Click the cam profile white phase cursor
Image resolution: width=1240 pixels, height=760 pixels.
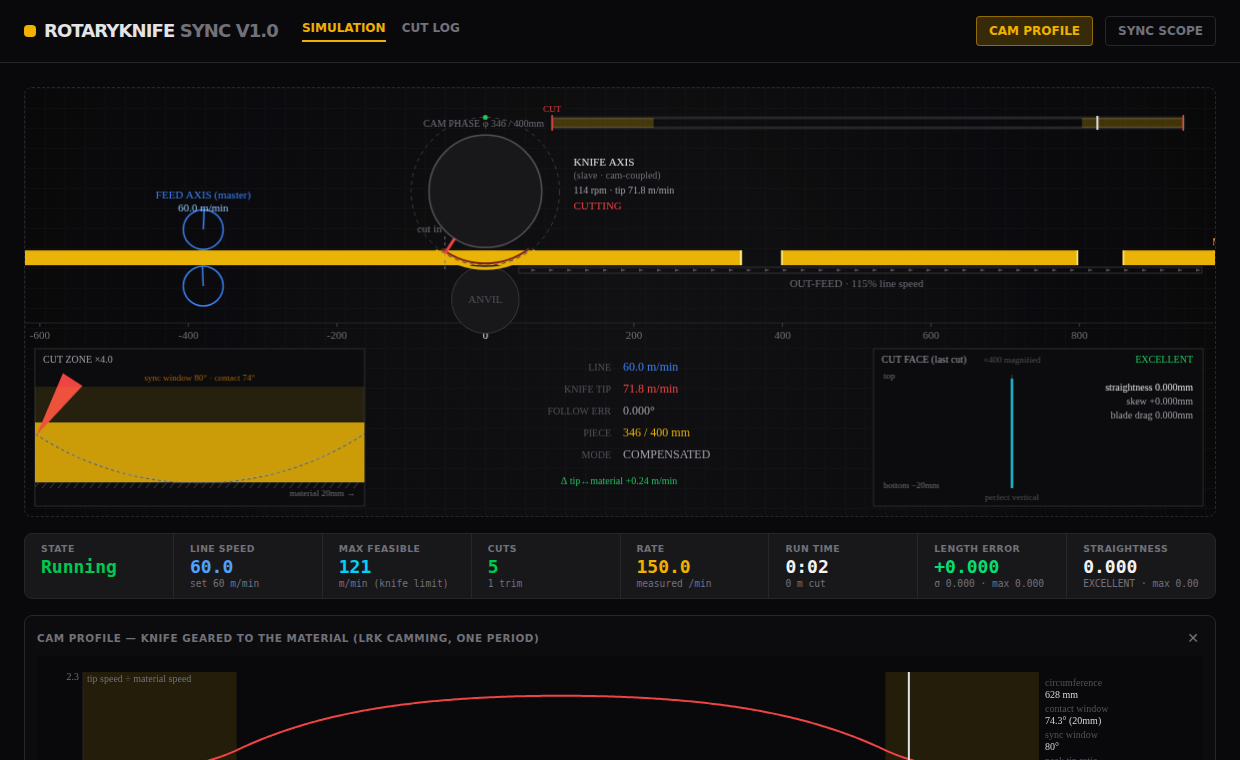click(x=908, y=716)
